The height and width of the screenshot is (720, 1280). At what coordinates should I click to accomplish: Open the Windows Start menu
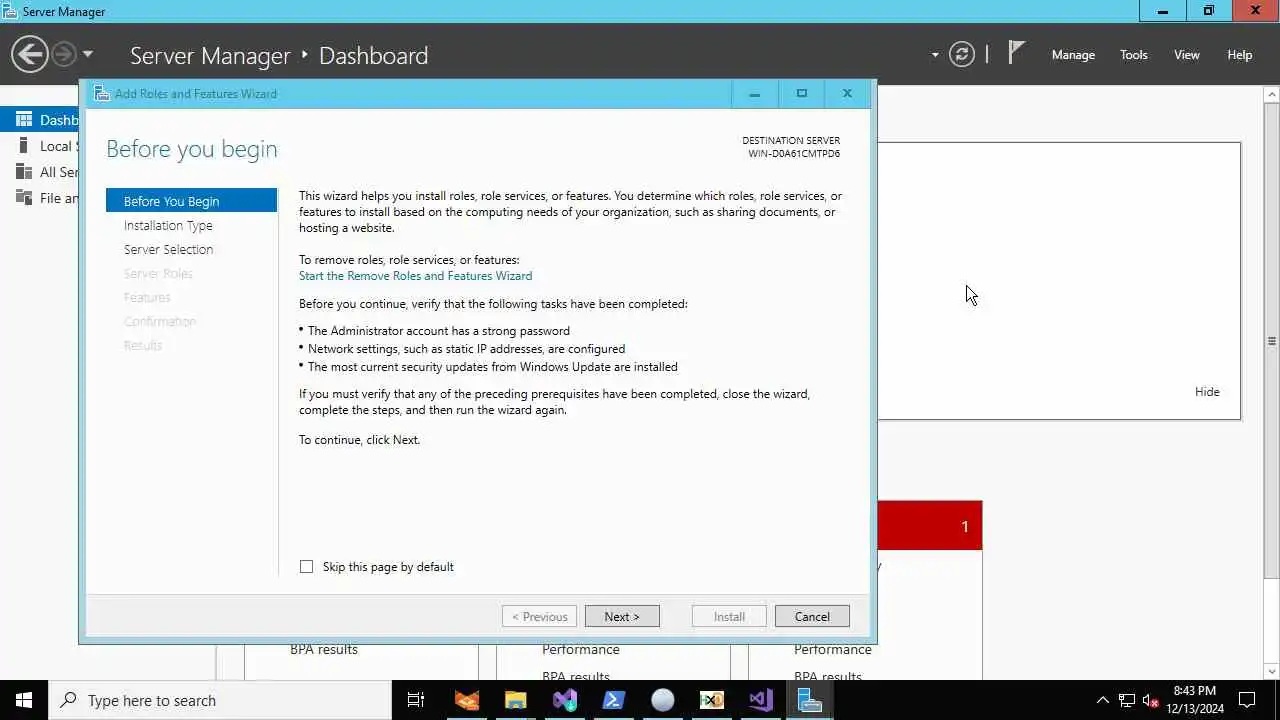click(24, 700)
